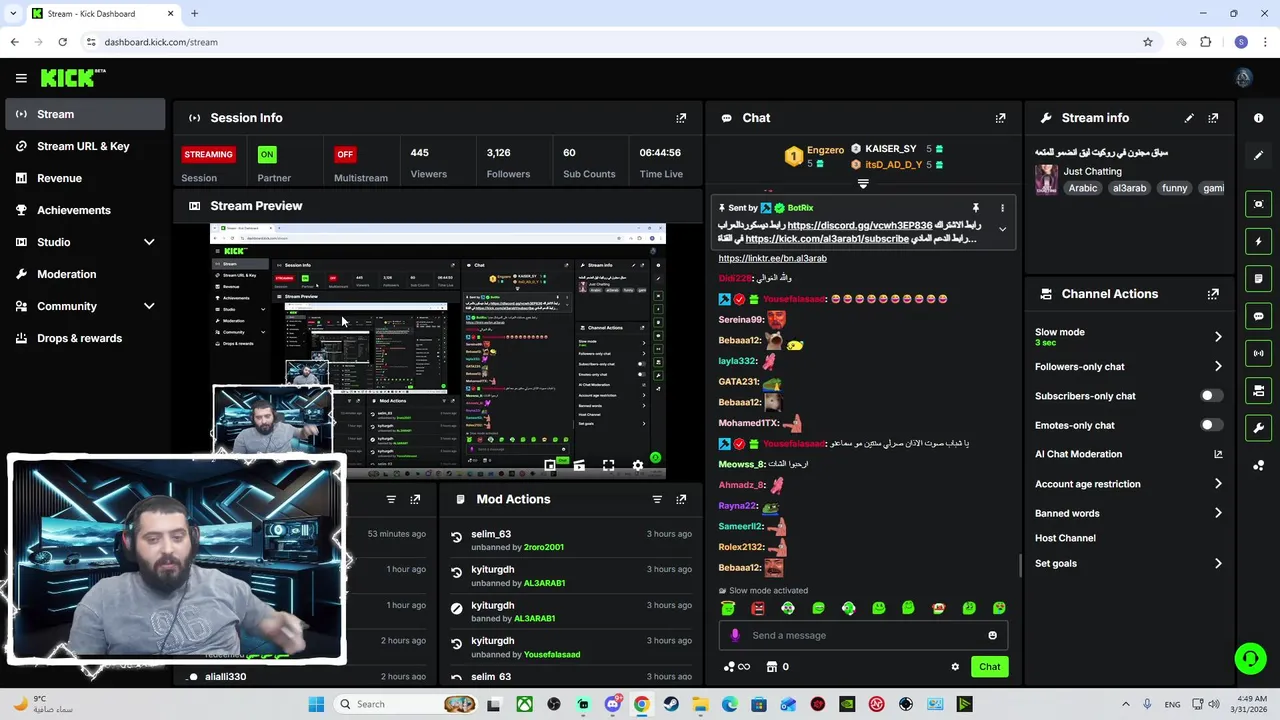The width and height of the screenshot is (1280, 720).
Task: Toggle the channel actions camera widget in sidebar
Action: coord(1258,390)
